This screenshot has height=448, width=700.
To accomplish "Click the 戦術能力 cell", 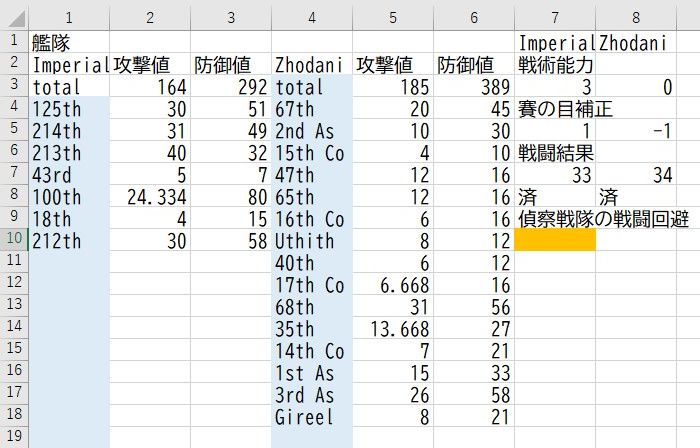I will [555, 64].
